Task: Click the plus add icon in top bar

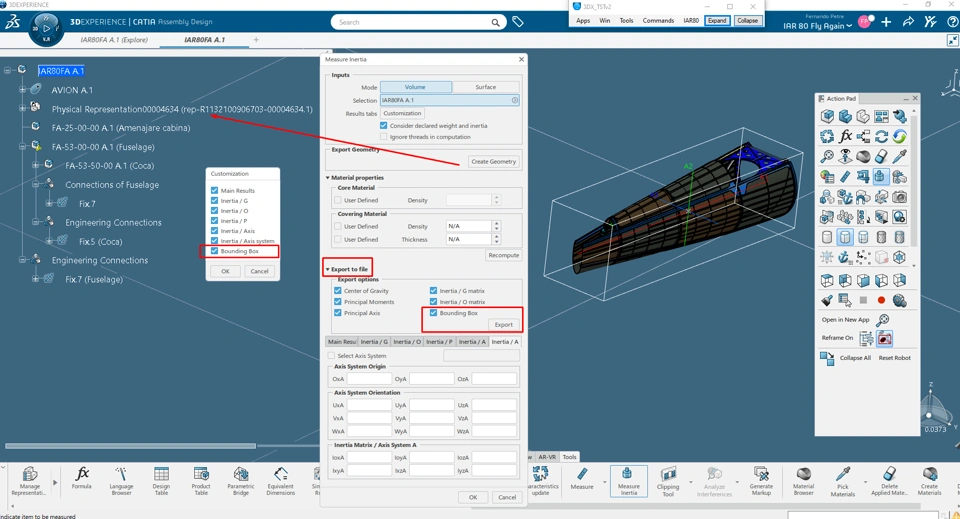Action: (x=886, y=22)
